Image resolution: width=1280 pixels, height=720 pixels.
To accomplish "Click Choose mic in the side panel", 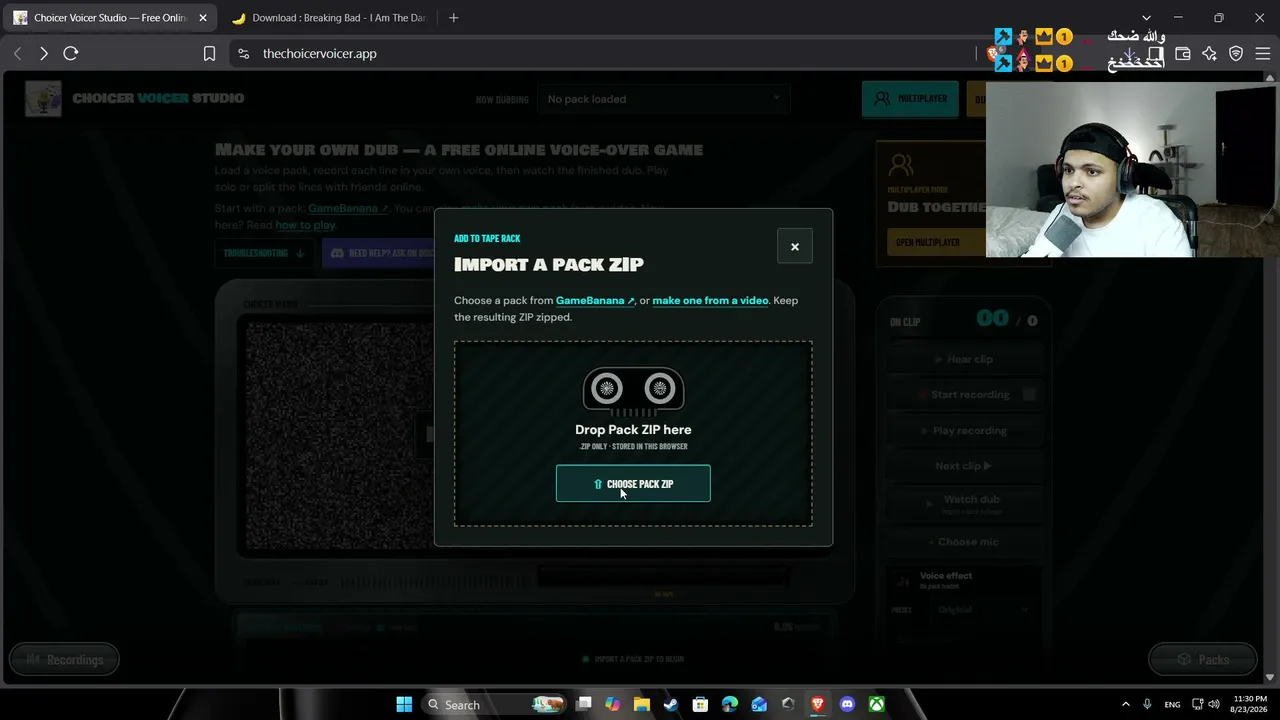I will pos(963,542).
